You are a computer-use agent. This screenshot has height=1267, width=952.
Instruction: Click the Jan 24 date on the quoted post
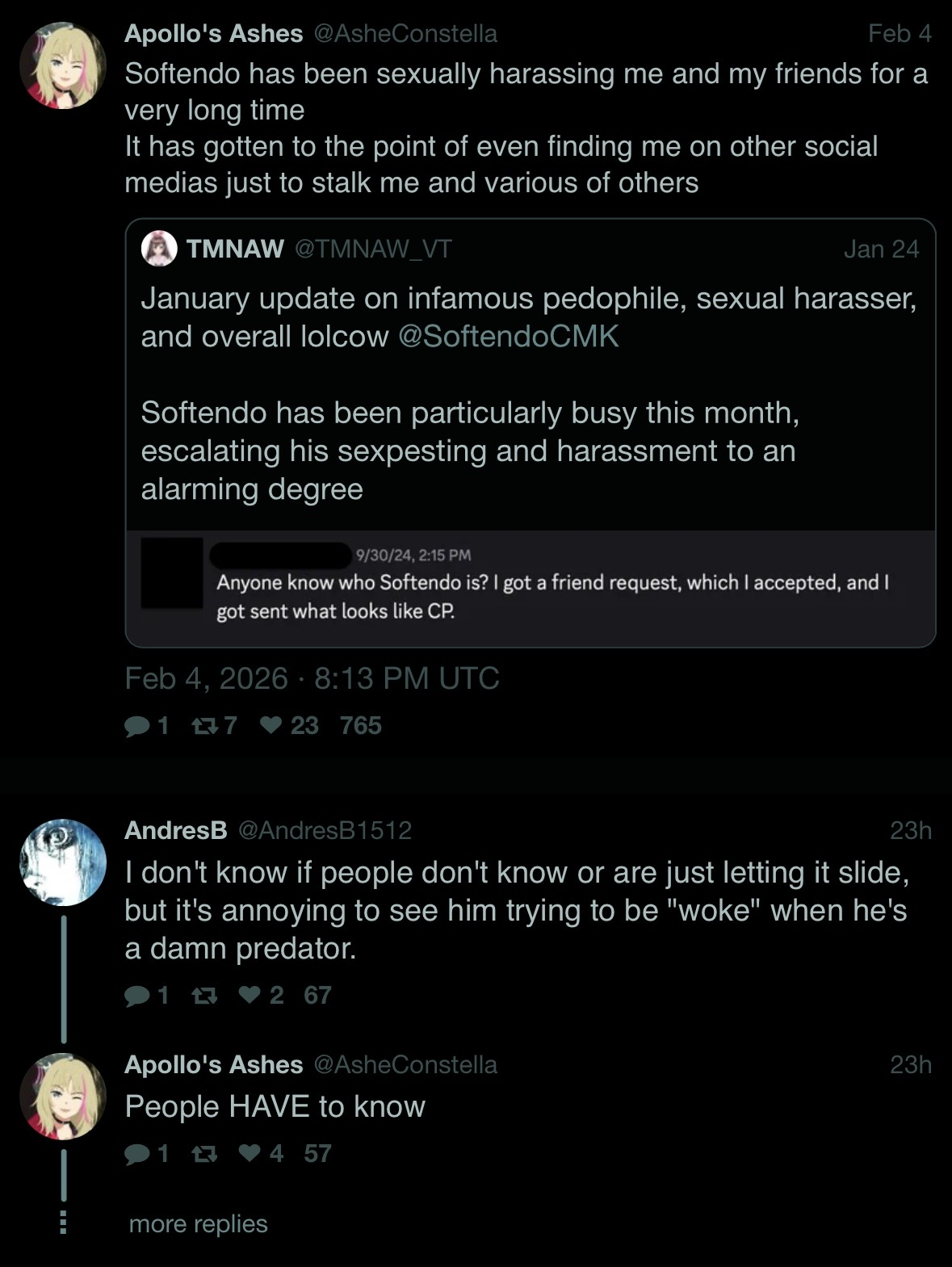(881, 249)
